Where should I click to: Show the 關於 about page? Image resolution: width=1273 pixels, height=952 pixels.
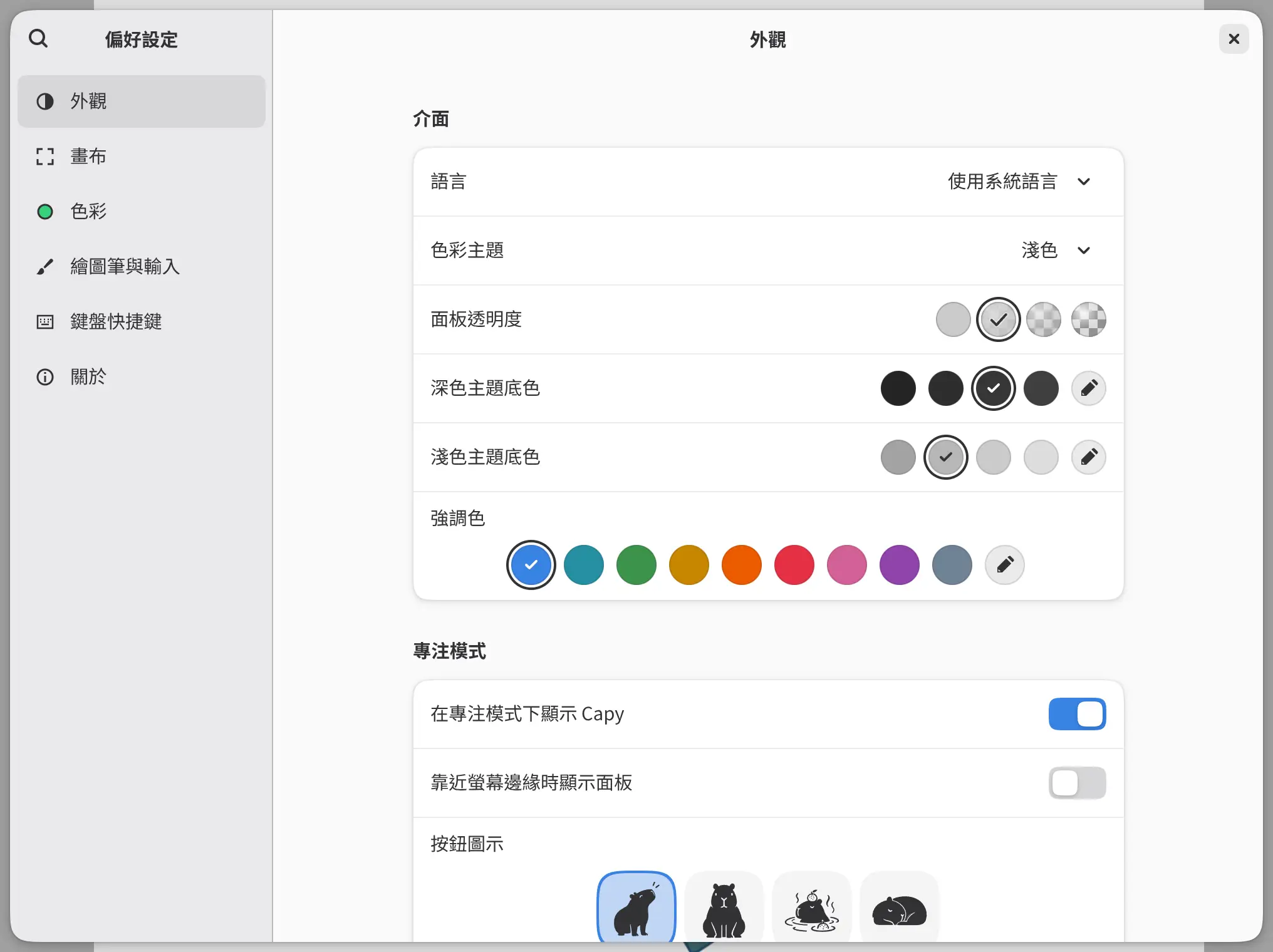click(x=142, y=377)
